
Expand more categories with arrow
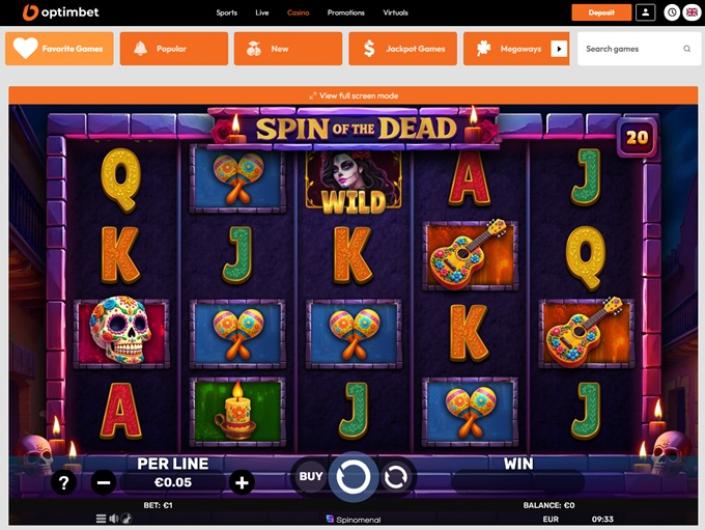(x=559, y=49)
